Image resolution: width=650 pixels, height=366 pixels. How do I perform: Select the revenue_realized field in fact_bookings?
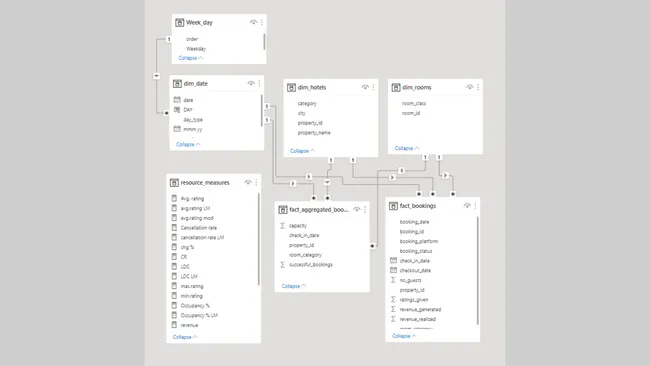point(418,319)
